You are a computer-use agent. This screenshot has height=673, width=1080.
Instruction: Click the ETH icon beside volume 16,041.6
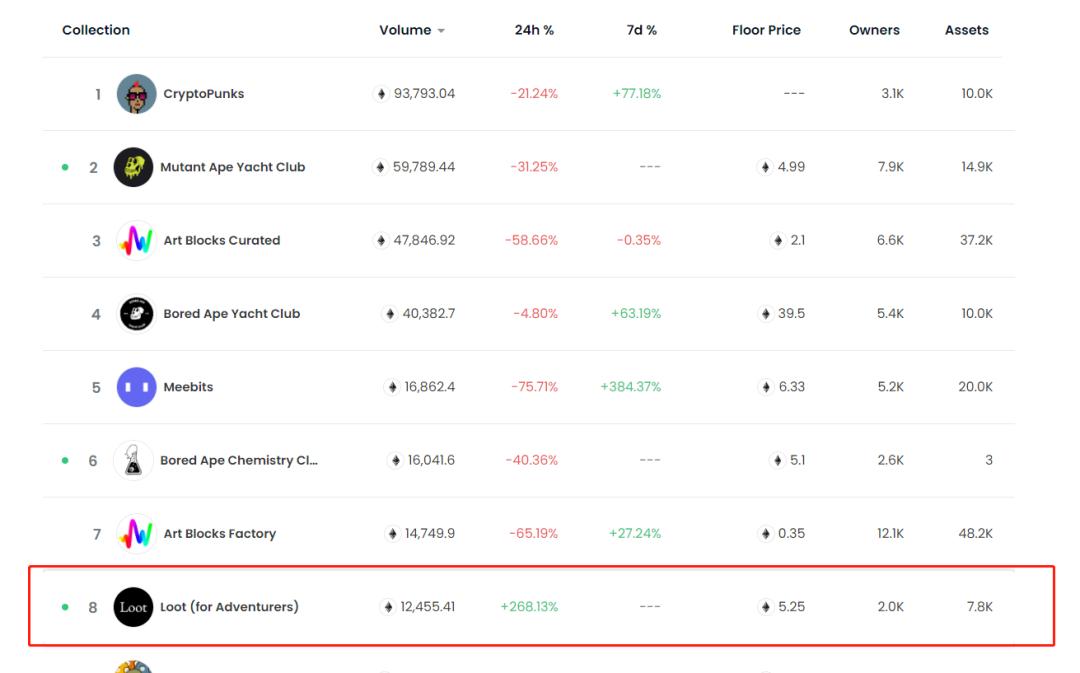pos(395,460)
